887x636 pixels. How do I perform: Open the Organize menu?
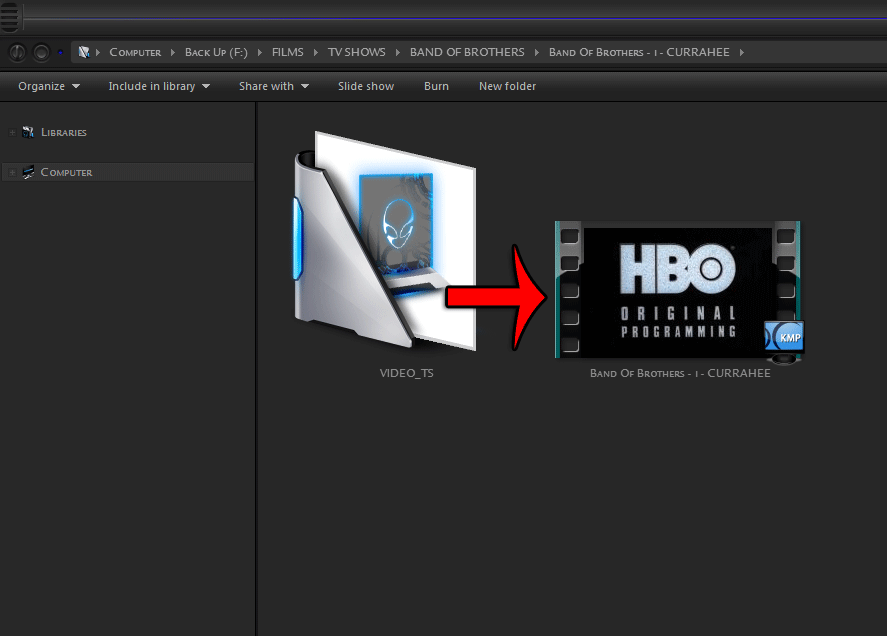49,86
